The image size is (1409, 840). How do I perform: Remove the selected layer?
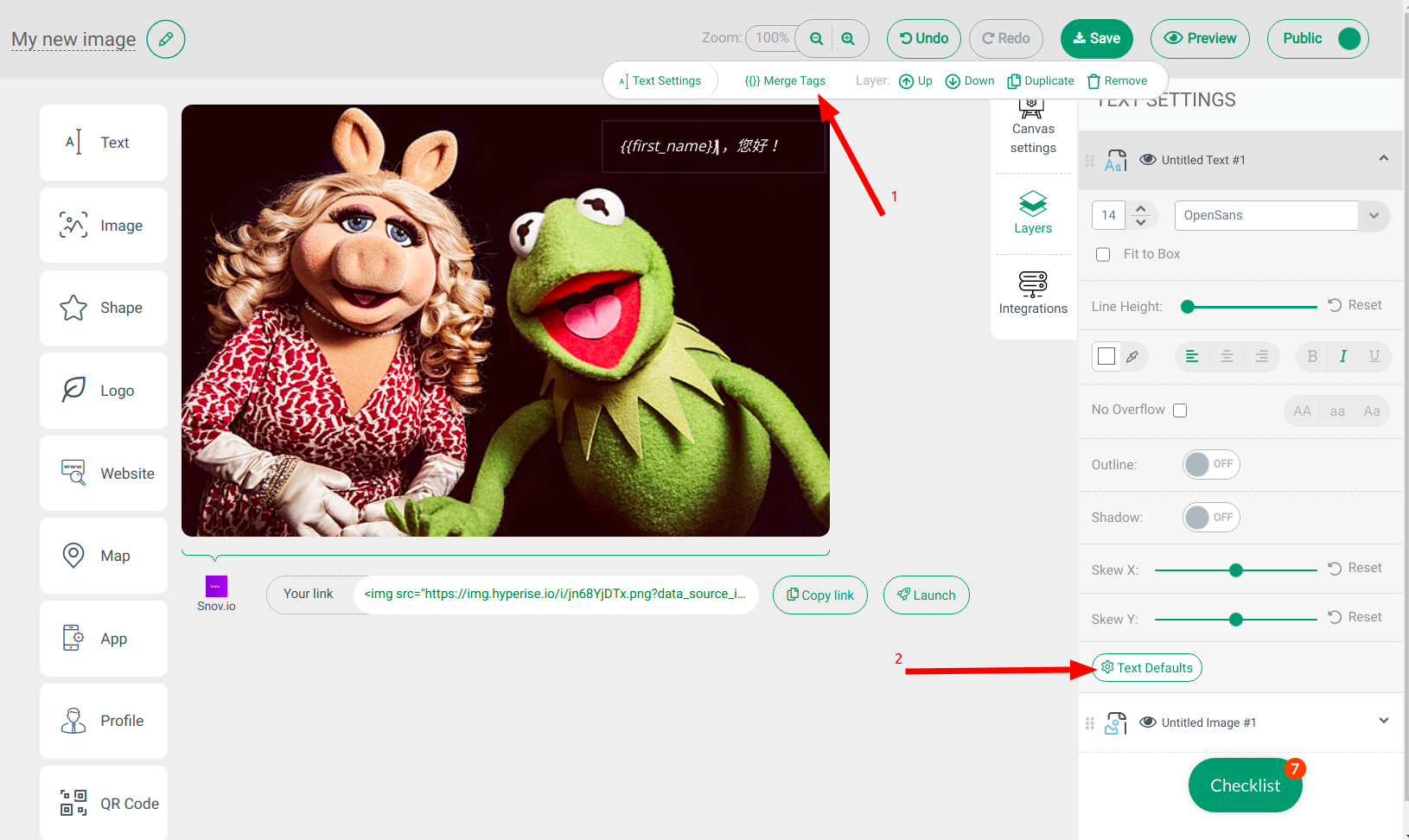coord(1117,81)
